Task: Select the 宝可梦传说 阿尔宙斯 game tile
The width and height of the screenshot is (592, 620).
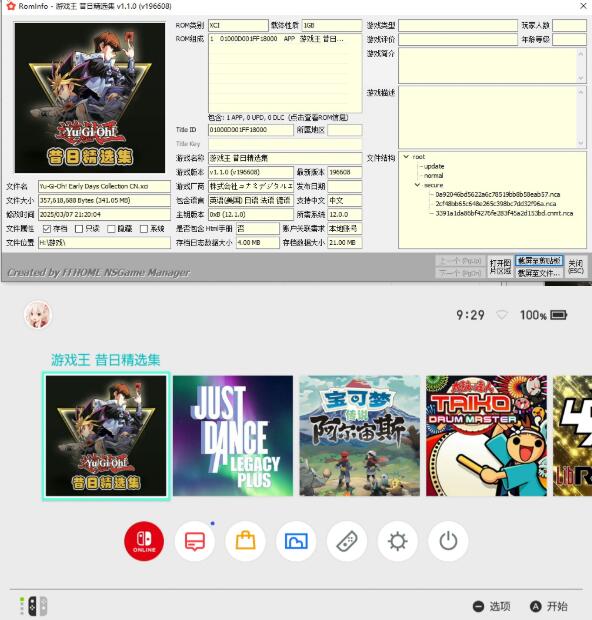Action: coord(359,436)
